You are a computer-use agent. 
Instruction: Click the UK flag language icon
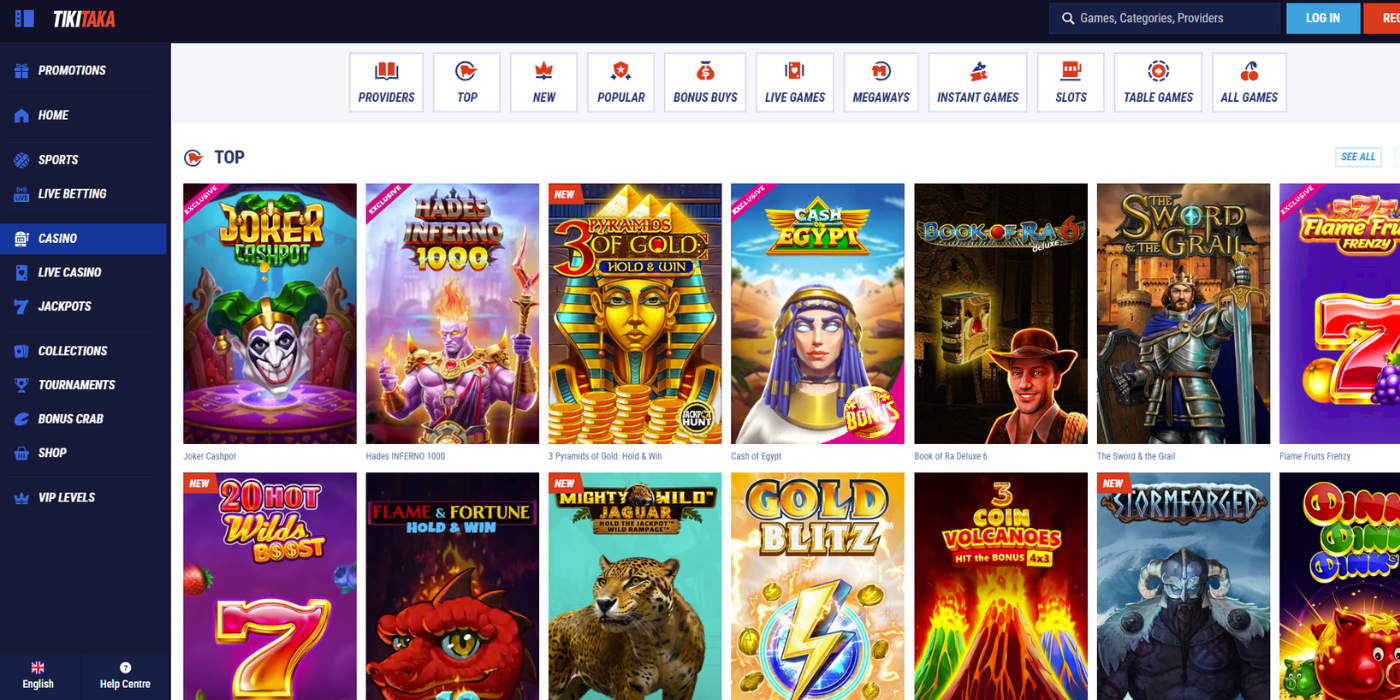(38, 668)
